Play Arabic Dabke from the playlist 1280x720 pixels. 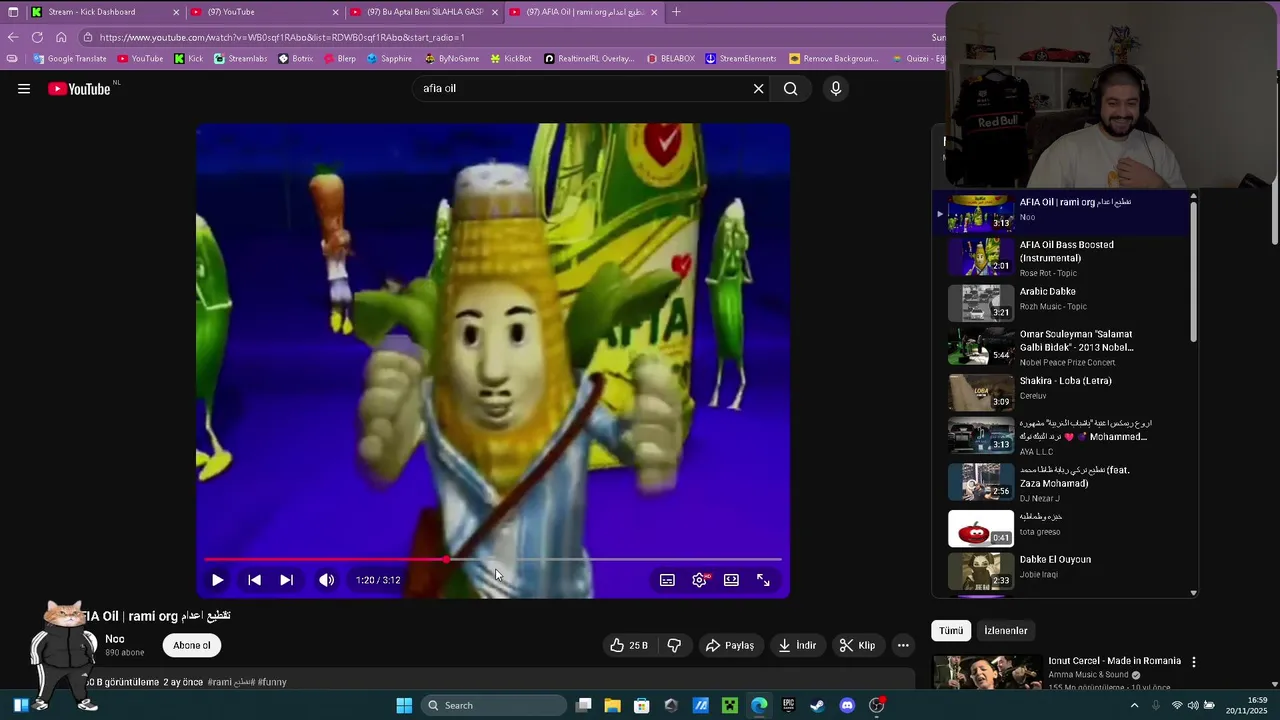pyautogui.click(x=1066, y=301)
